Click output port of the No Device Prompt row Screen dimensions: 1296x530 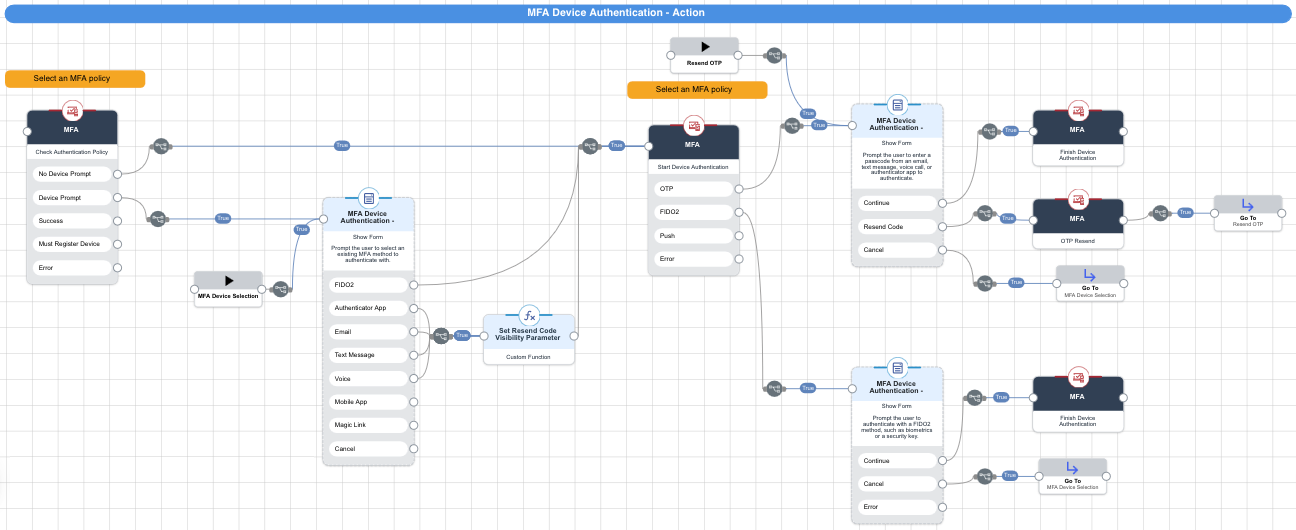118,173
